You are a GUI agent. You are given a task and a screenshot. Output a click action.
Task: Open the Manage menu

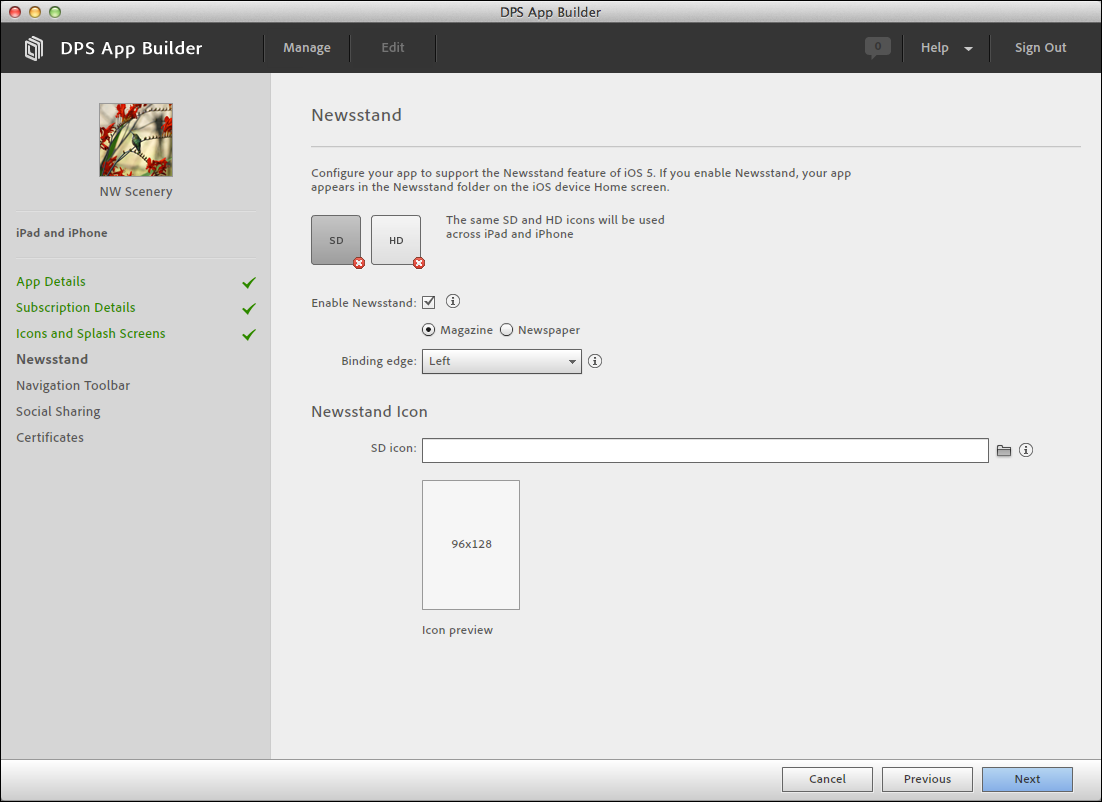tap(307, 48)
